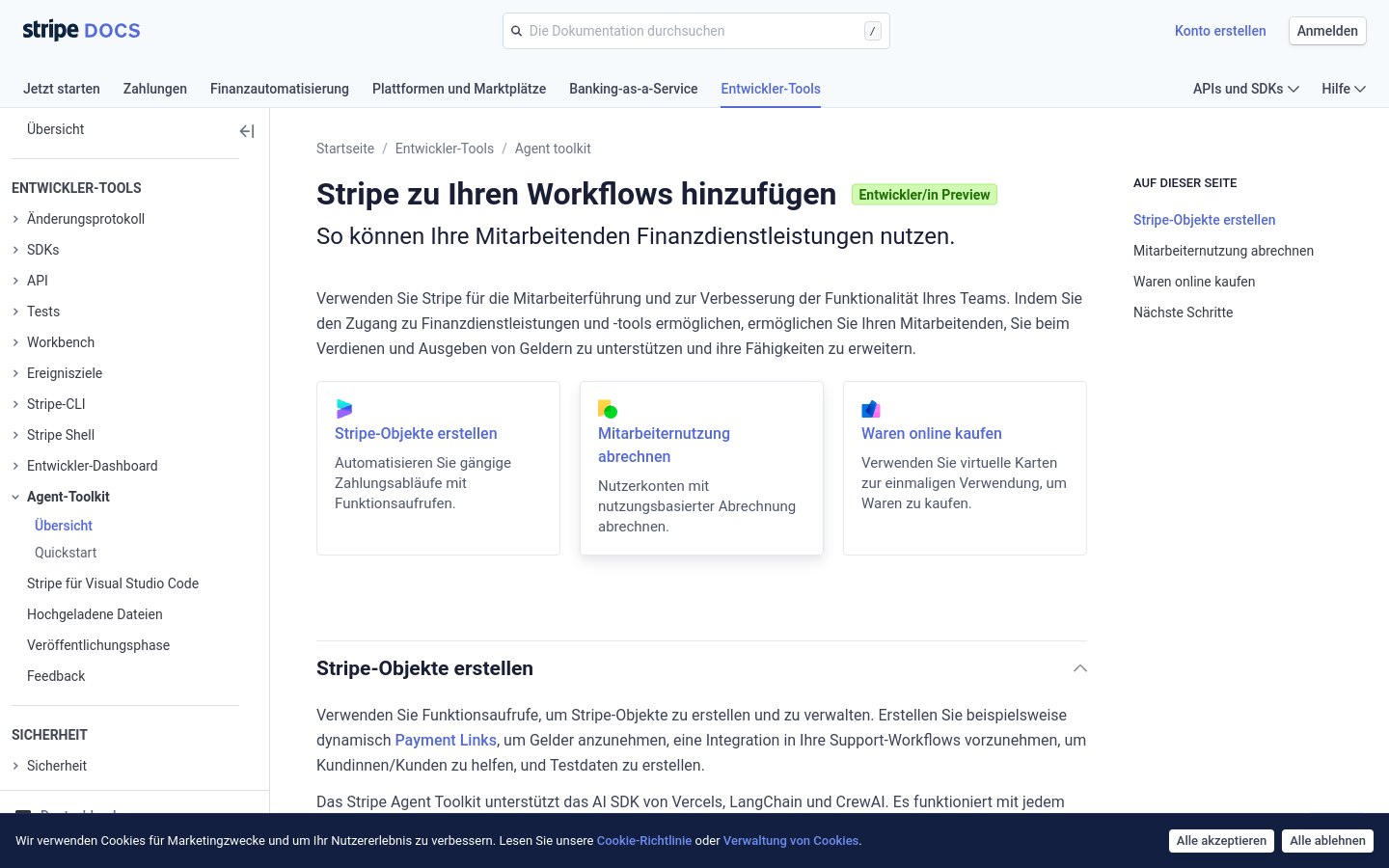Open the Jetzt starten tab
1389x868 pixels.
pyautogui.click(x=62, y=89)
